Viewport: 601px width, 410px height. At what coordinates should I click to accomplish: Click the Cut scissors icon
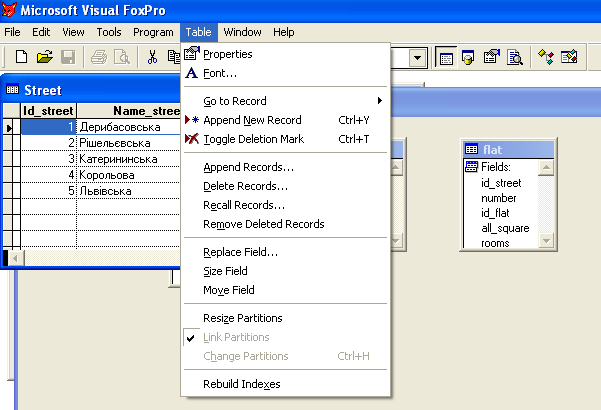tap(153, 57)
